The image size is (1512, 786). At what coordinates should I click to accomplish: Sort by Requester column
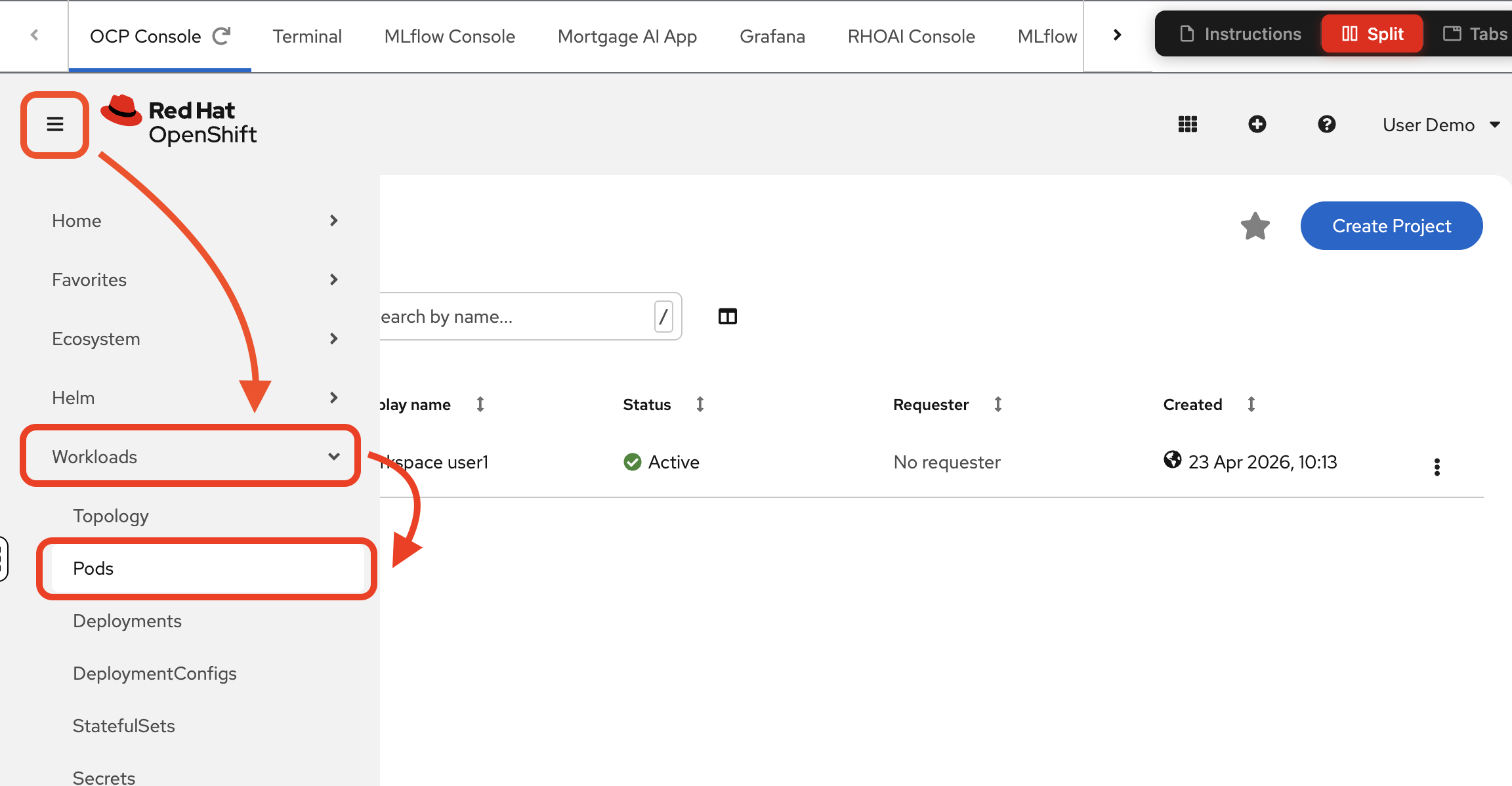click(x=998, y=404)
